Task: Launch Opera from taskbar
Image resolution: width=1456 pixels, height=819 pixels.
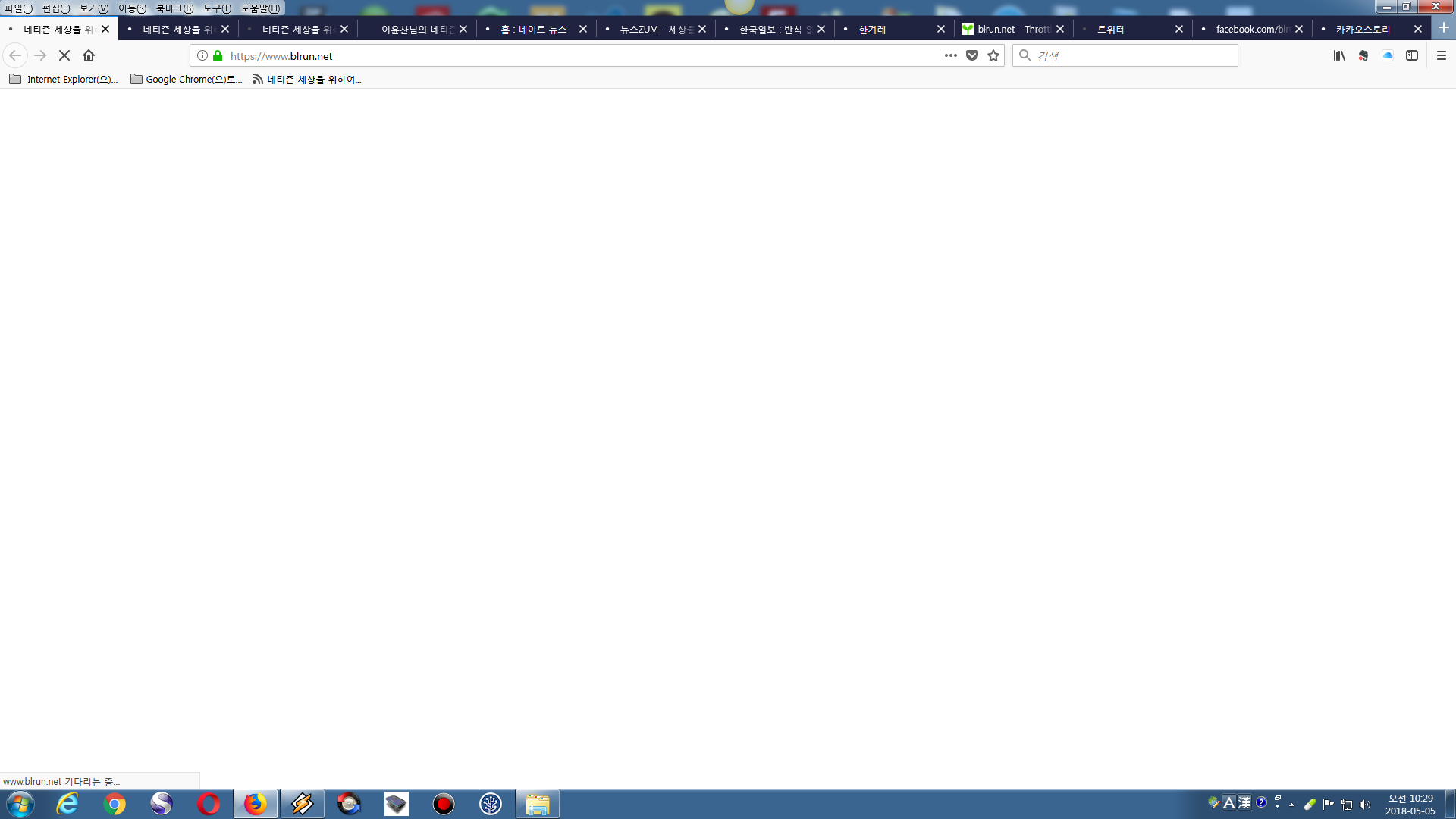Action: point(209,804)
